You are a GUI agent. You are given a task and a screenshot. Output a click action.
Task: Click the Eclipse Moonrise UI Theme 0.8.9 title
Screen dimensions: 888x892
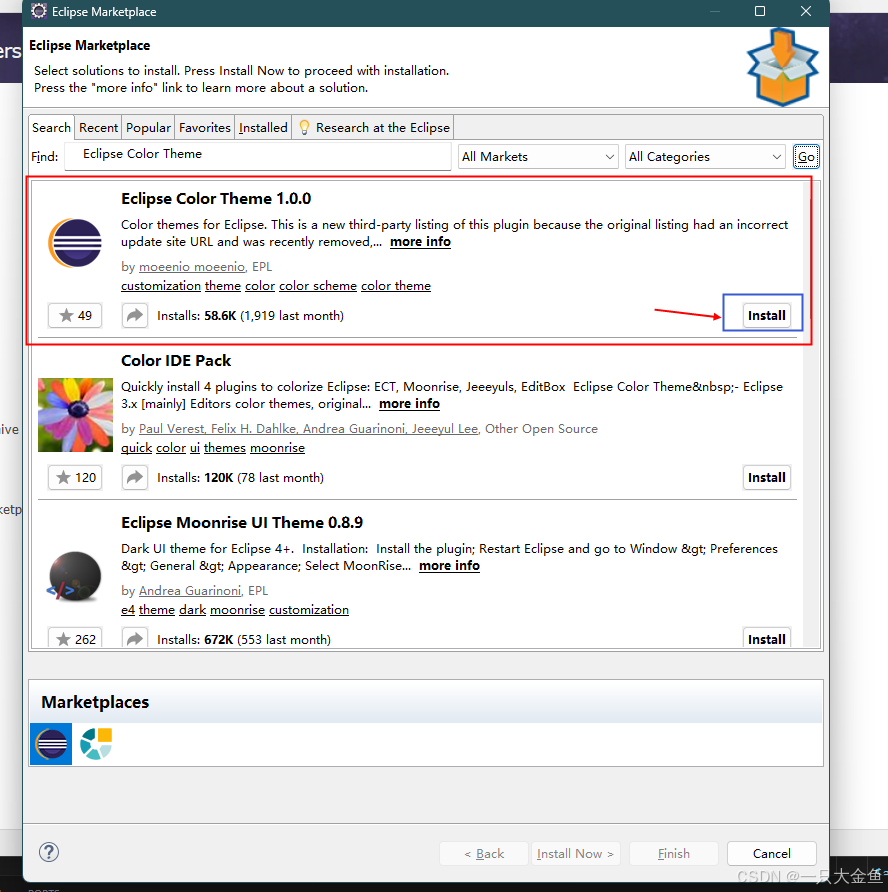pyautogui.click(x=242, y=523)
